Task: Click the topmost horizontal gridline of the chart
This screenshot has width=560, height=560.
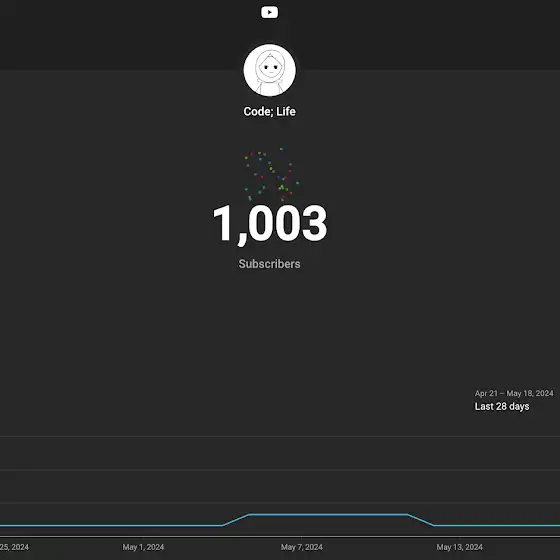Action: (x=280, y=436)
